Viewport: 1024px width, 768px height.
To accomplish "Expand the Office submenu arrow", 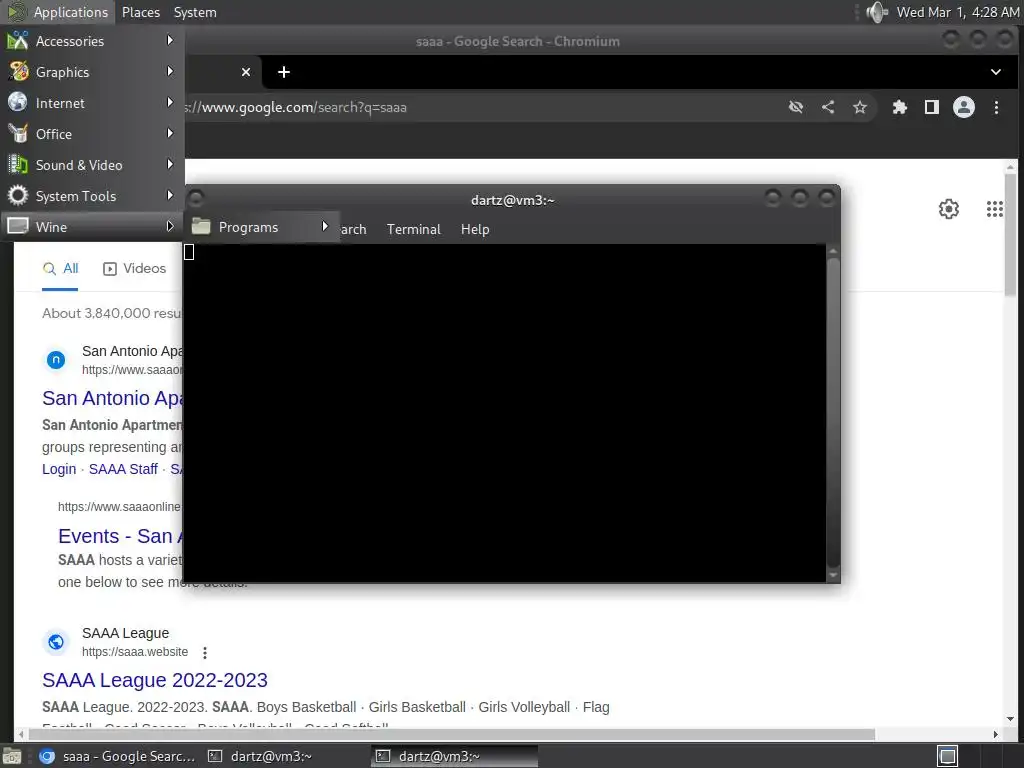I will (x=170, y=133).
